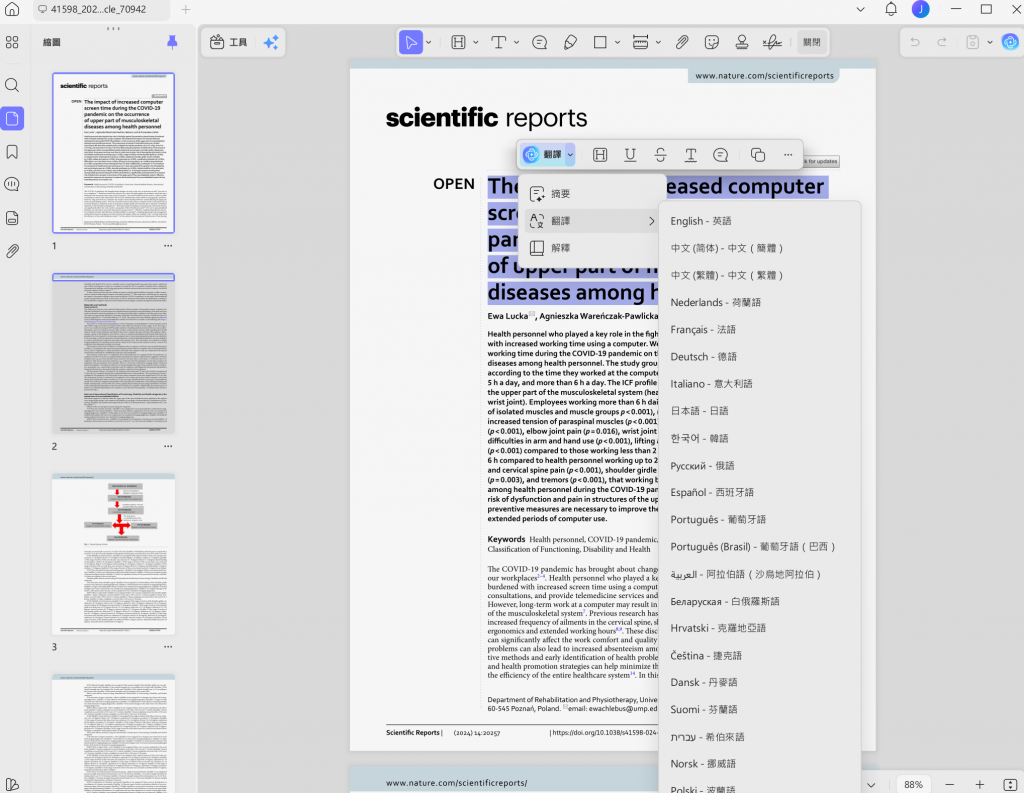The image size is (1024, 793).
Task: Select the measurement tool icon
Action: pyautogui.click(x=640, y=42)
